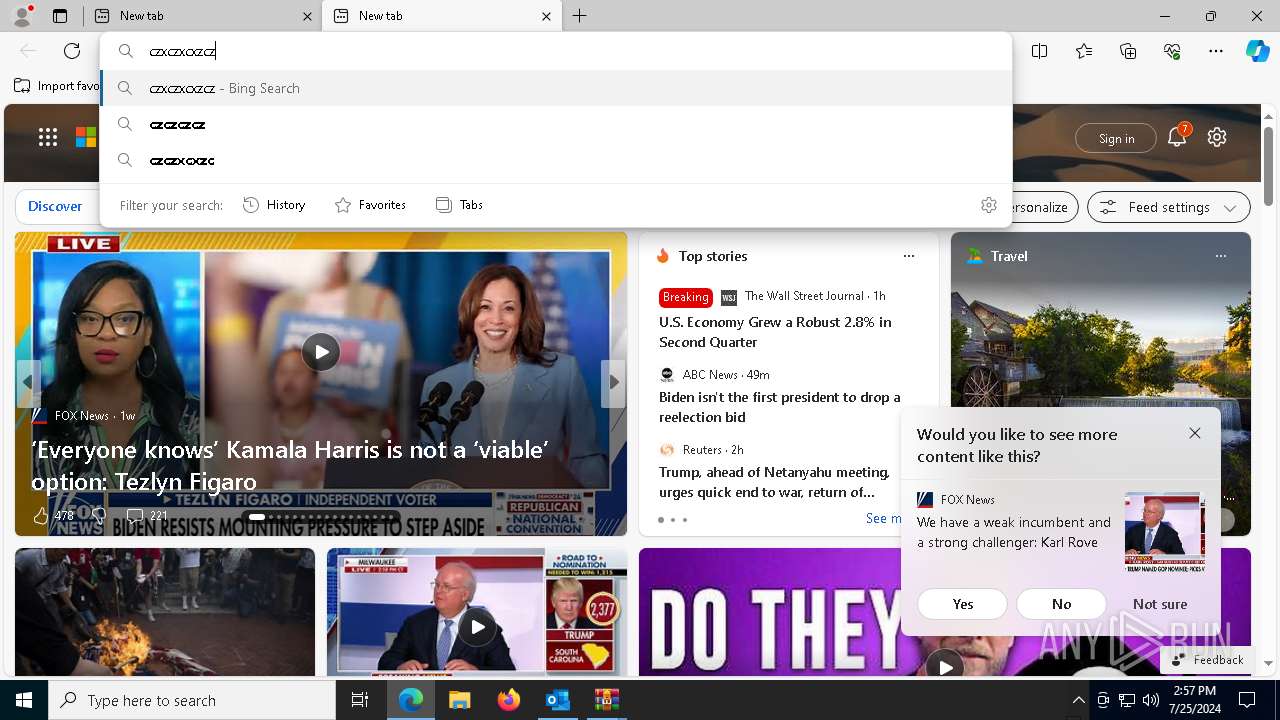Toggle split screen icon

1040,51
